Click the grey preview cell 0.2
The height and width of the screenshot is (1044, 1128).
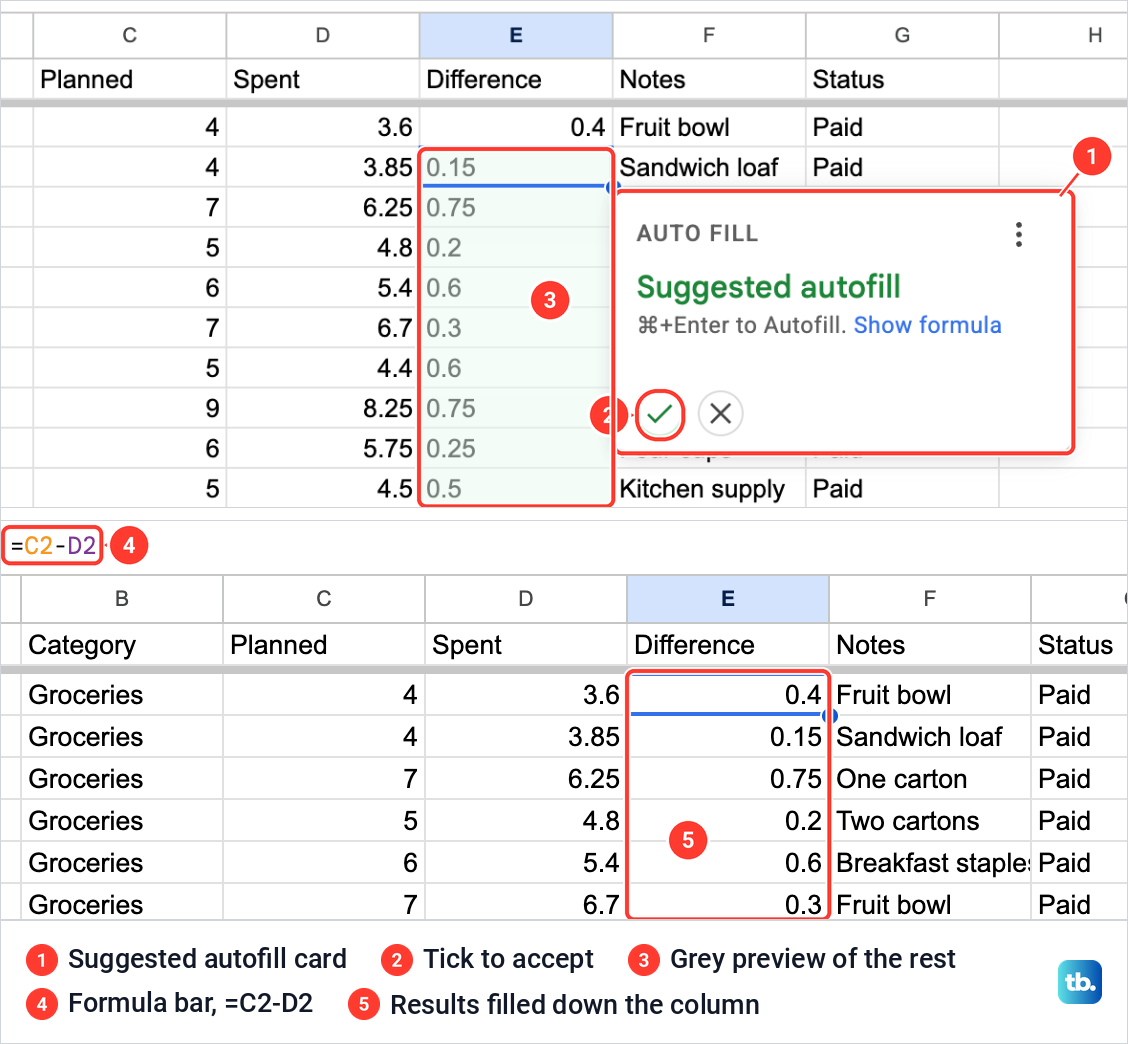(x=516, y=248)
